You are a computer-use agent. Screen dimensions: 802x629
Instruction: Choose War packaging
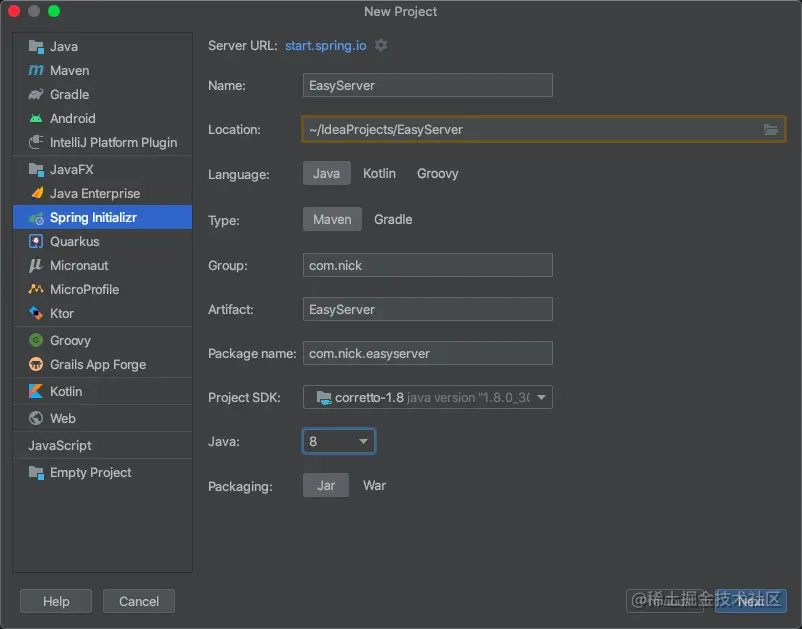tap(374, 485)
